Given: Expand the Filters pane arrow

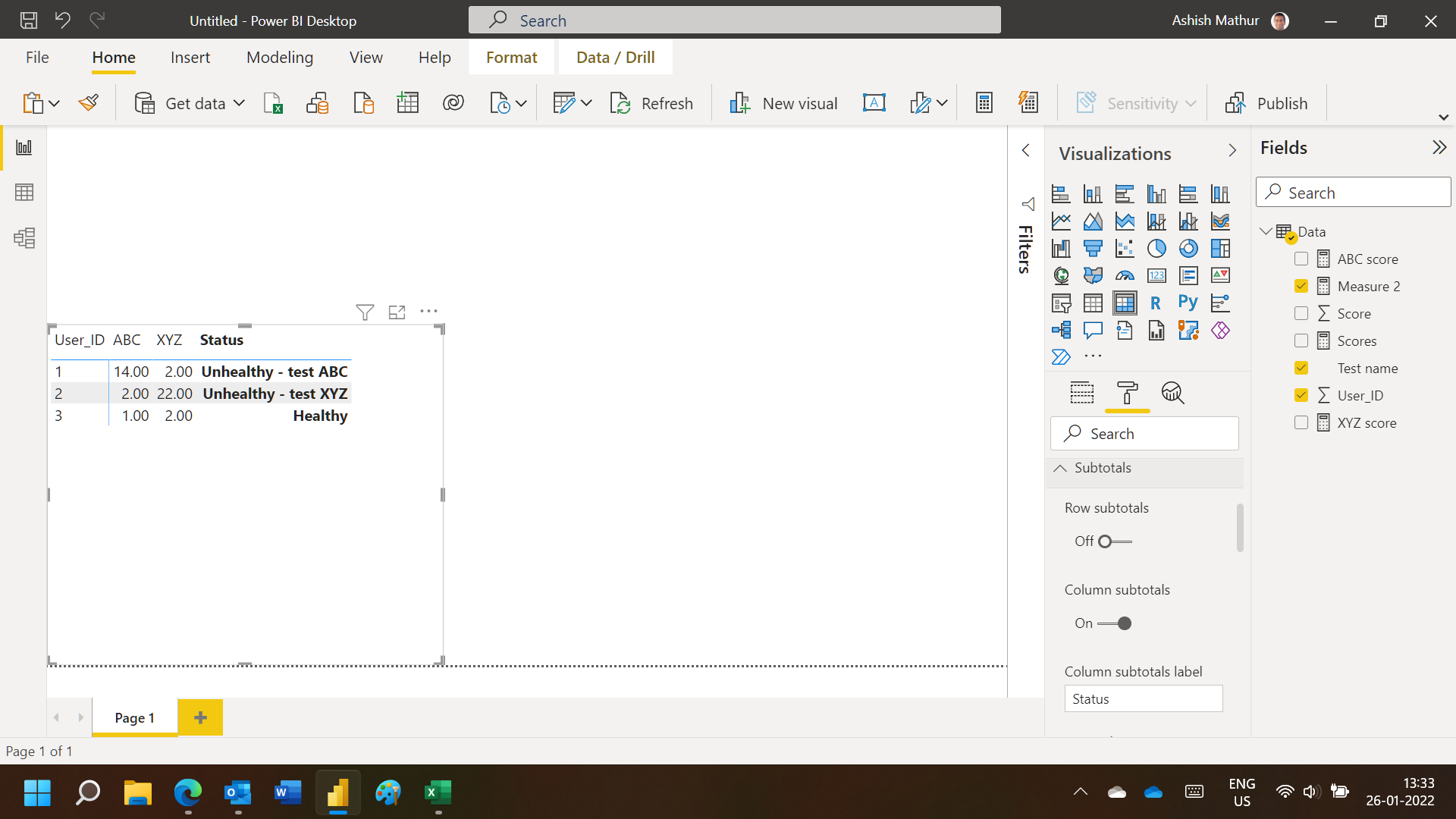Looking at the screenshot, I should (1026, 150).
